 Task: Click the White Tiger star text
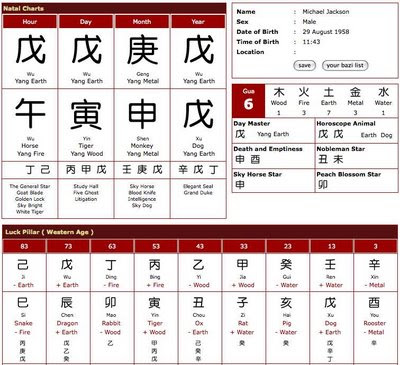pos(30,212)
